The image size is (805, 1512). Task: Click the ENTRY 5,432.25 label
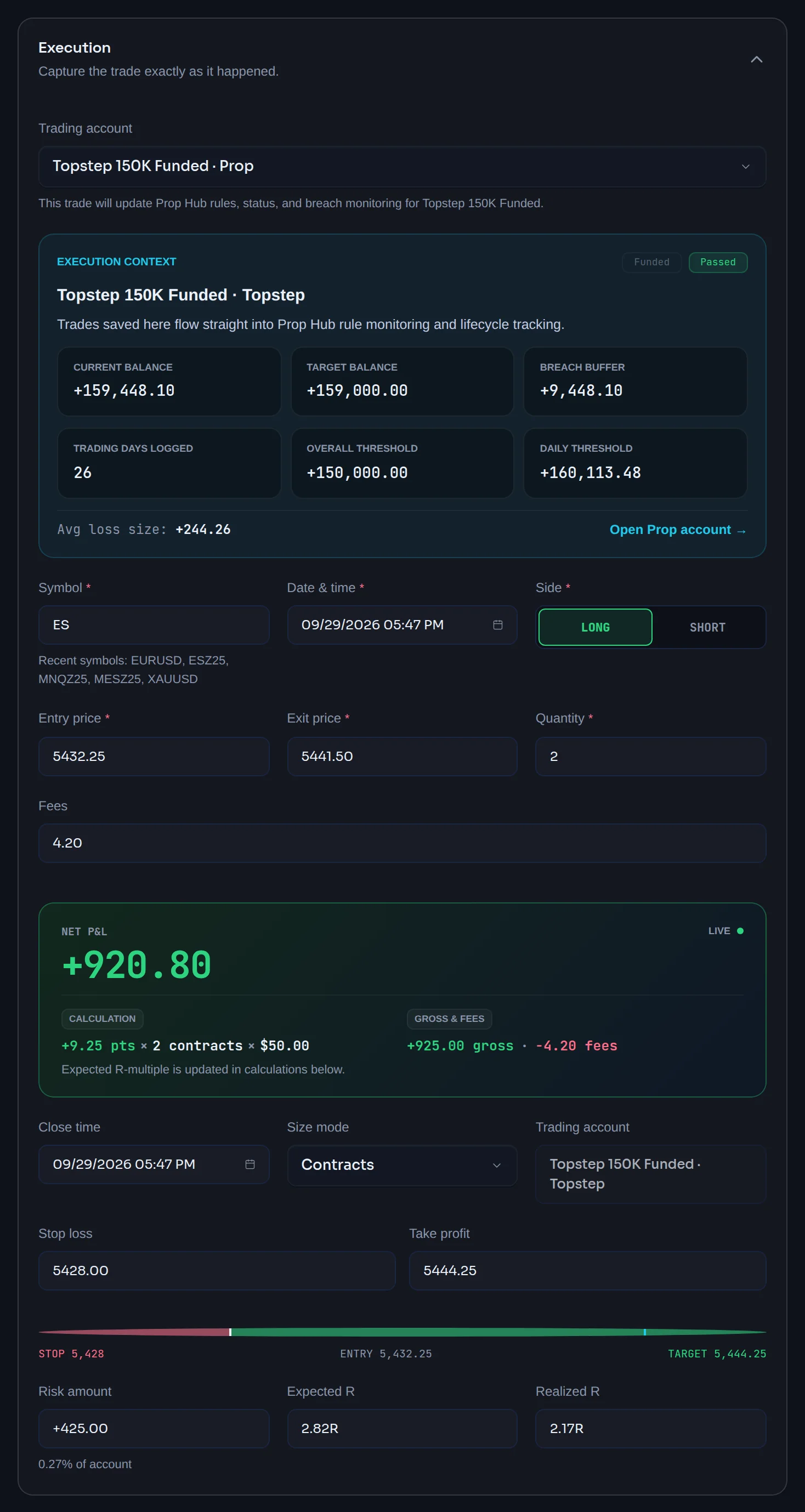[386, 1354]
